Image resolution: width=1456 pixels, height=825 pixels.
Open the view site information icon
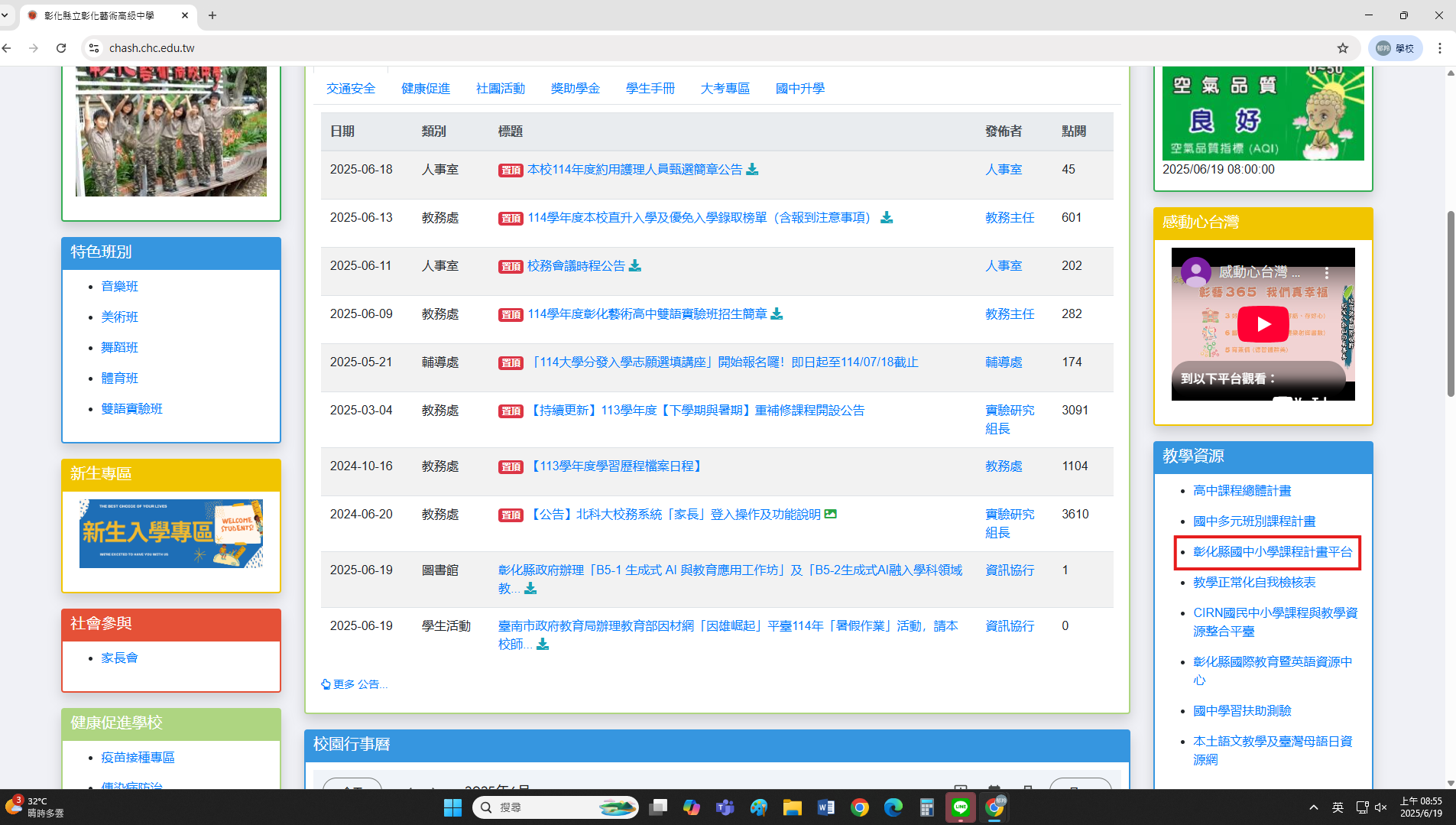click(x=94, y=48)
